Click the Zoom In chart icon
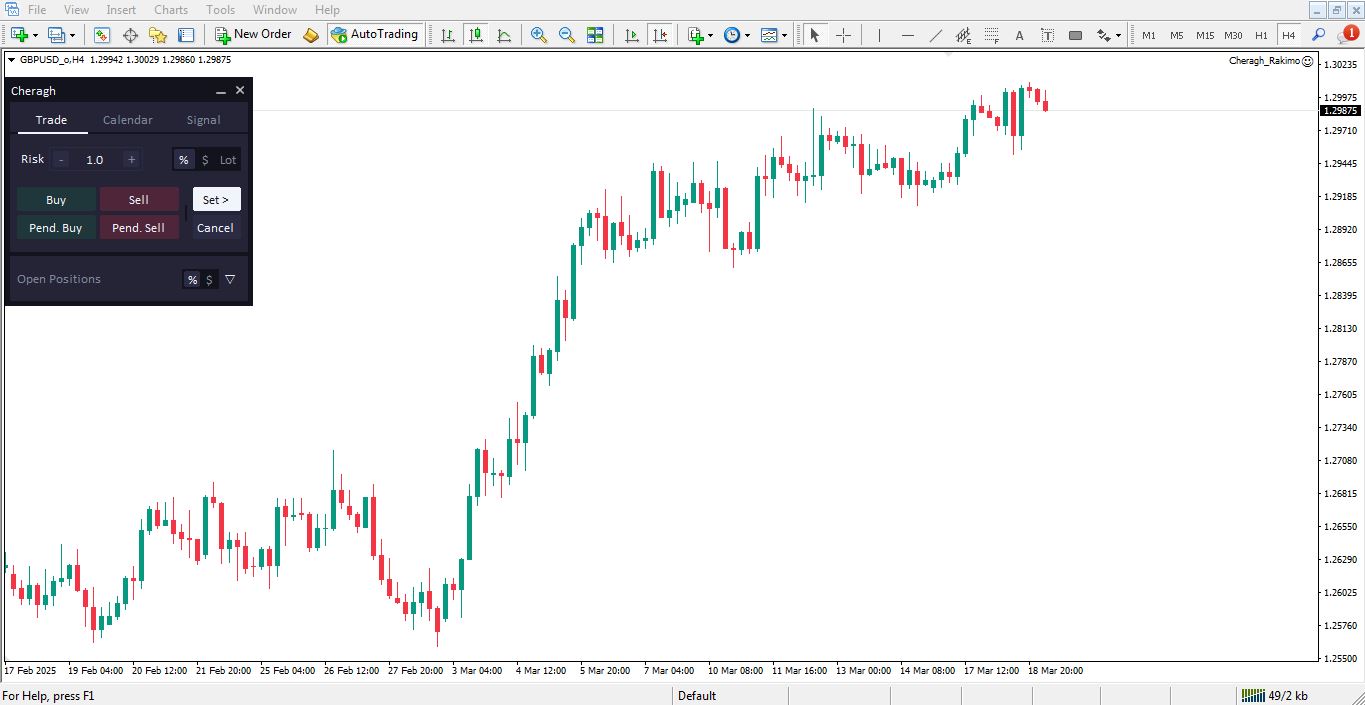The width and height of the screenshot is (1365, 705). [x=539, y=35]
